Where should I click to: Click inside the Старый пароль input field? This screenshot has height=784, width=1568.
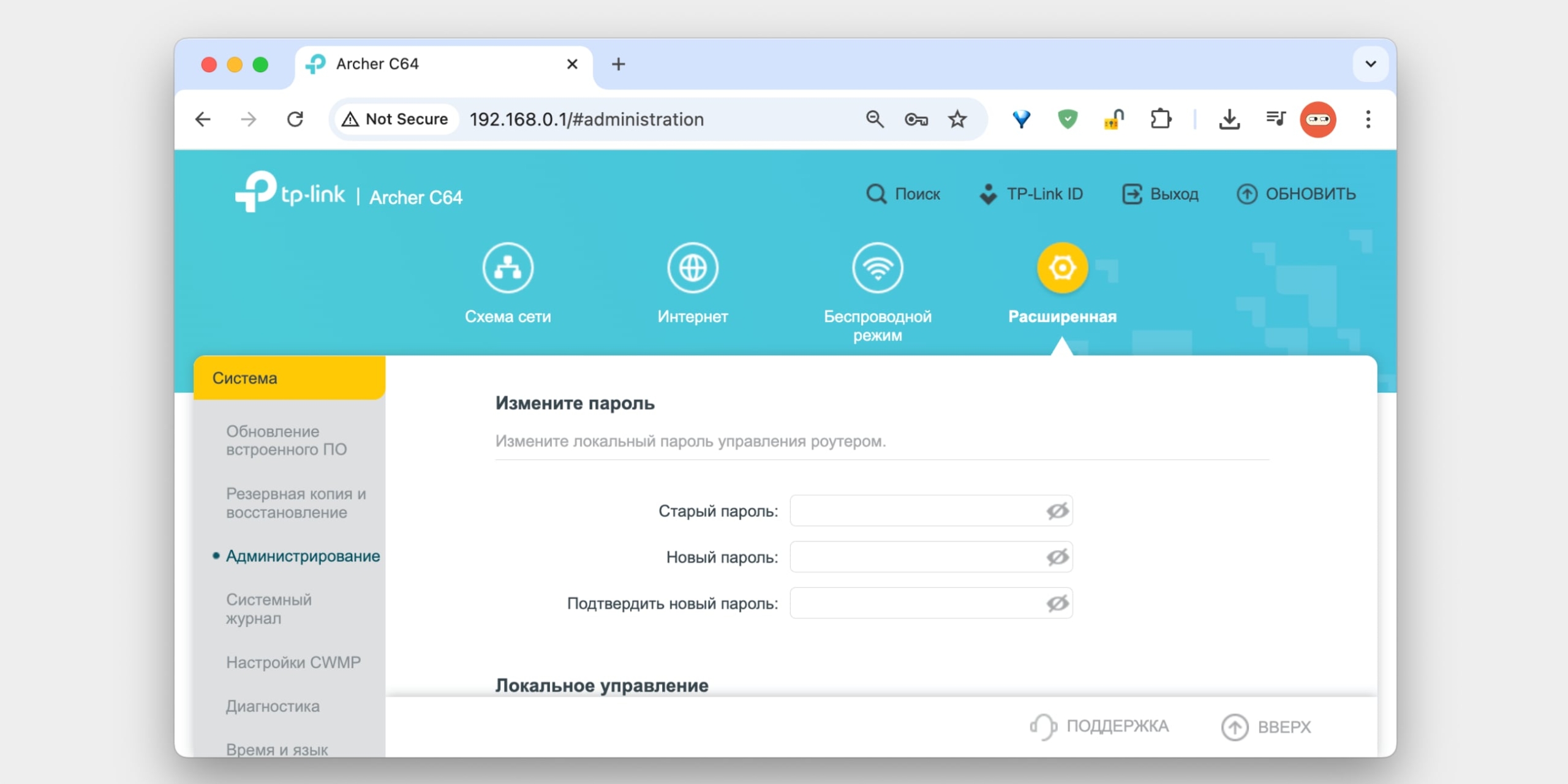pos(919,510)
